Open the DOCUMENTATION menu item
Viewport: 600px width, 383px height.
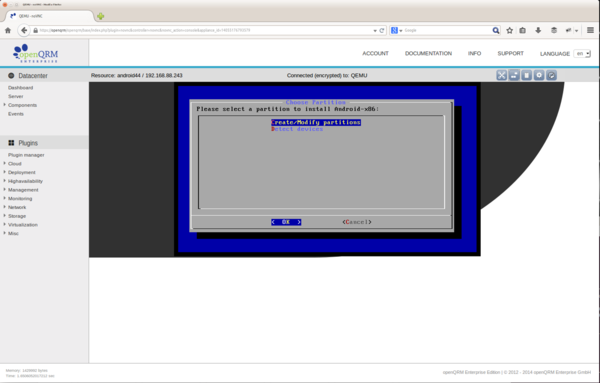coord(428,54)
